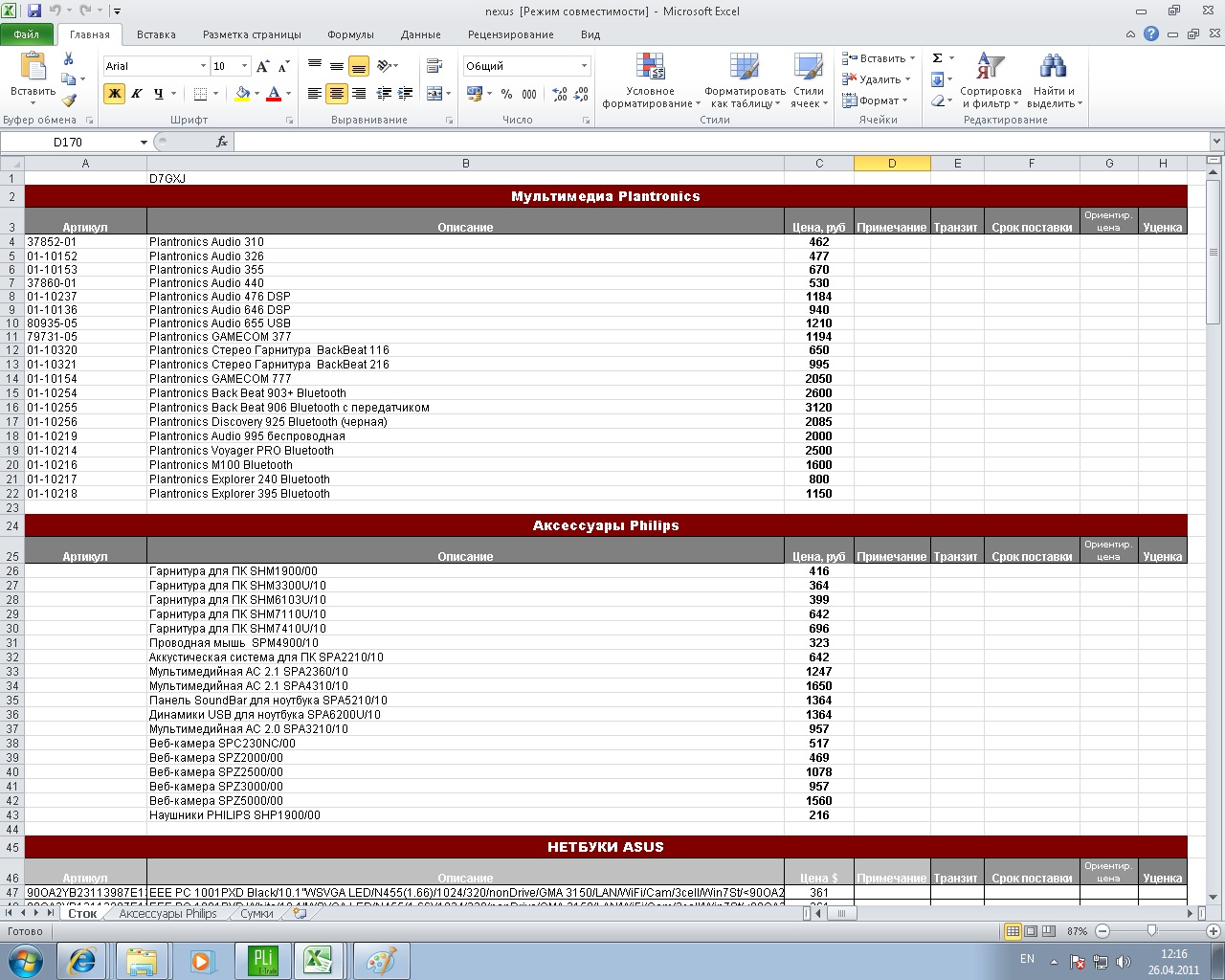Screen dimensions: 1225x980
Task: Click the Формат cells button
Action: tap(875, 100)
